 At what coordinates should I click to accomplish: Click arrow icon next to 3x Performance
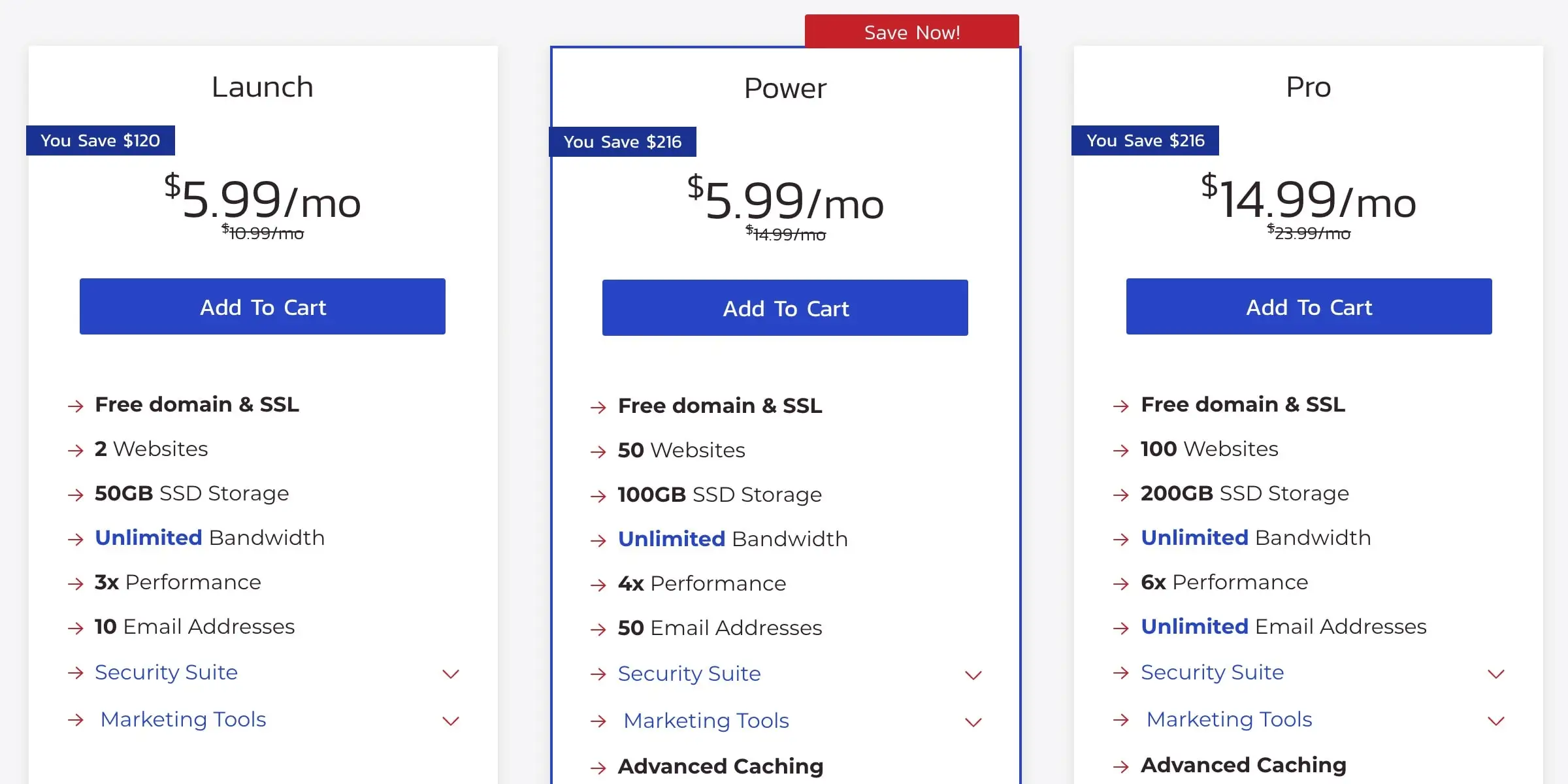[76, 583]
